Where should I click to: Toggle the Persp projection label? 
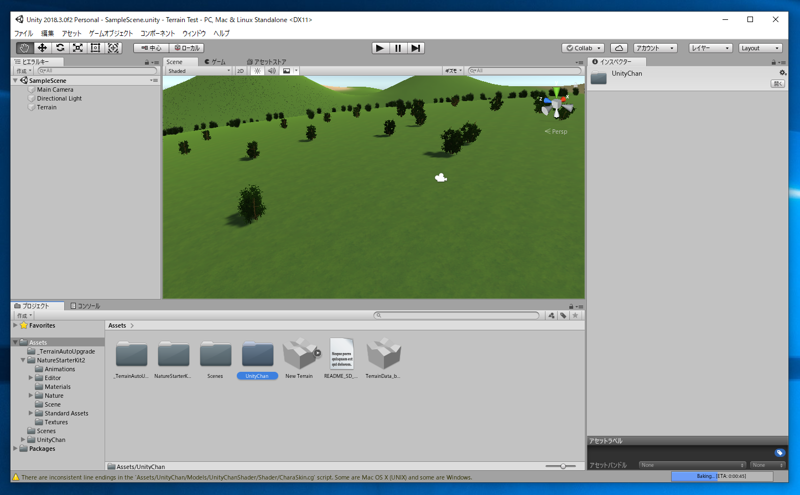pyautogui.click(x=556, y=132)
